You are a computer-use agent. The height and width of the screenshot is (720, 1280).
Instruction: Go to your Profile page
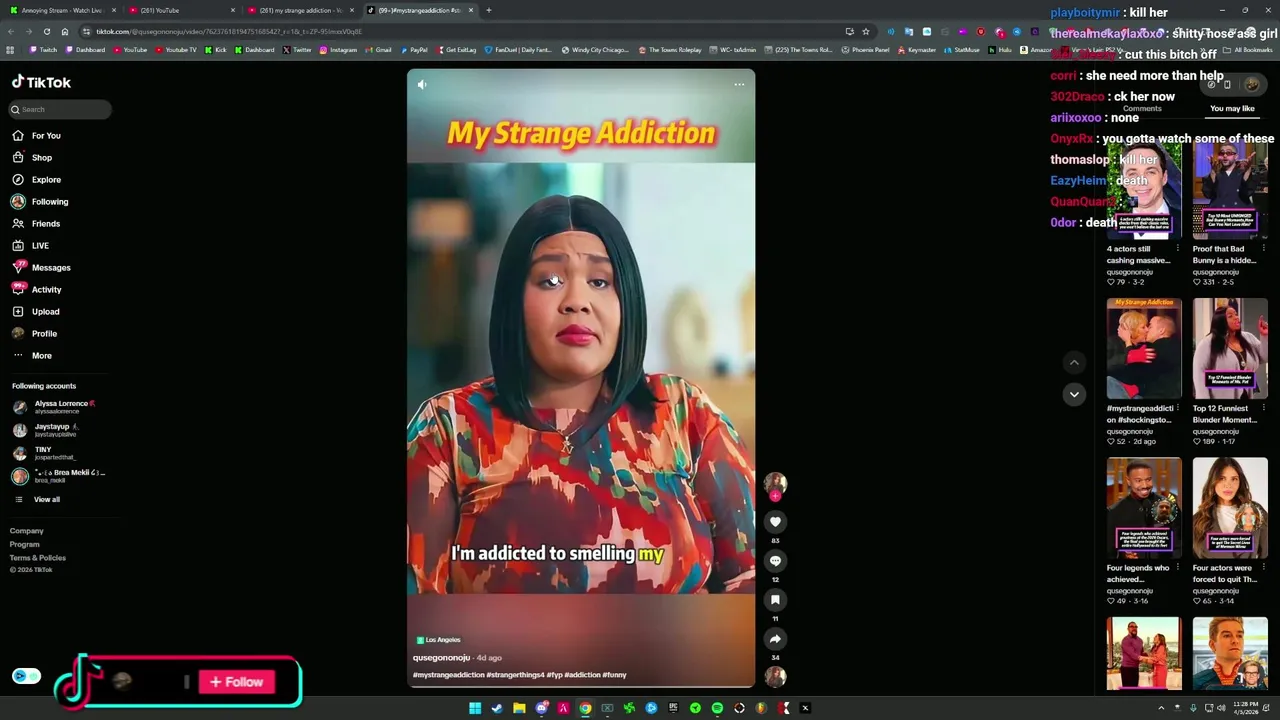coord(35,334)
